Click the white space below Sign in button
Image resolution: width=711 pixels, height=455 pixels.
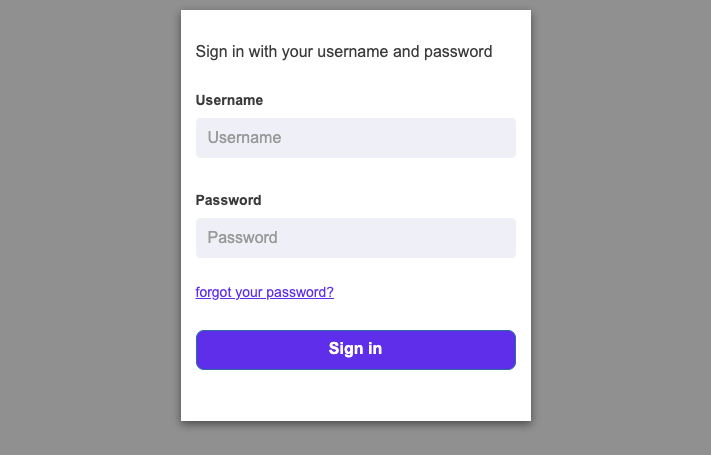[x=355, y=395]
